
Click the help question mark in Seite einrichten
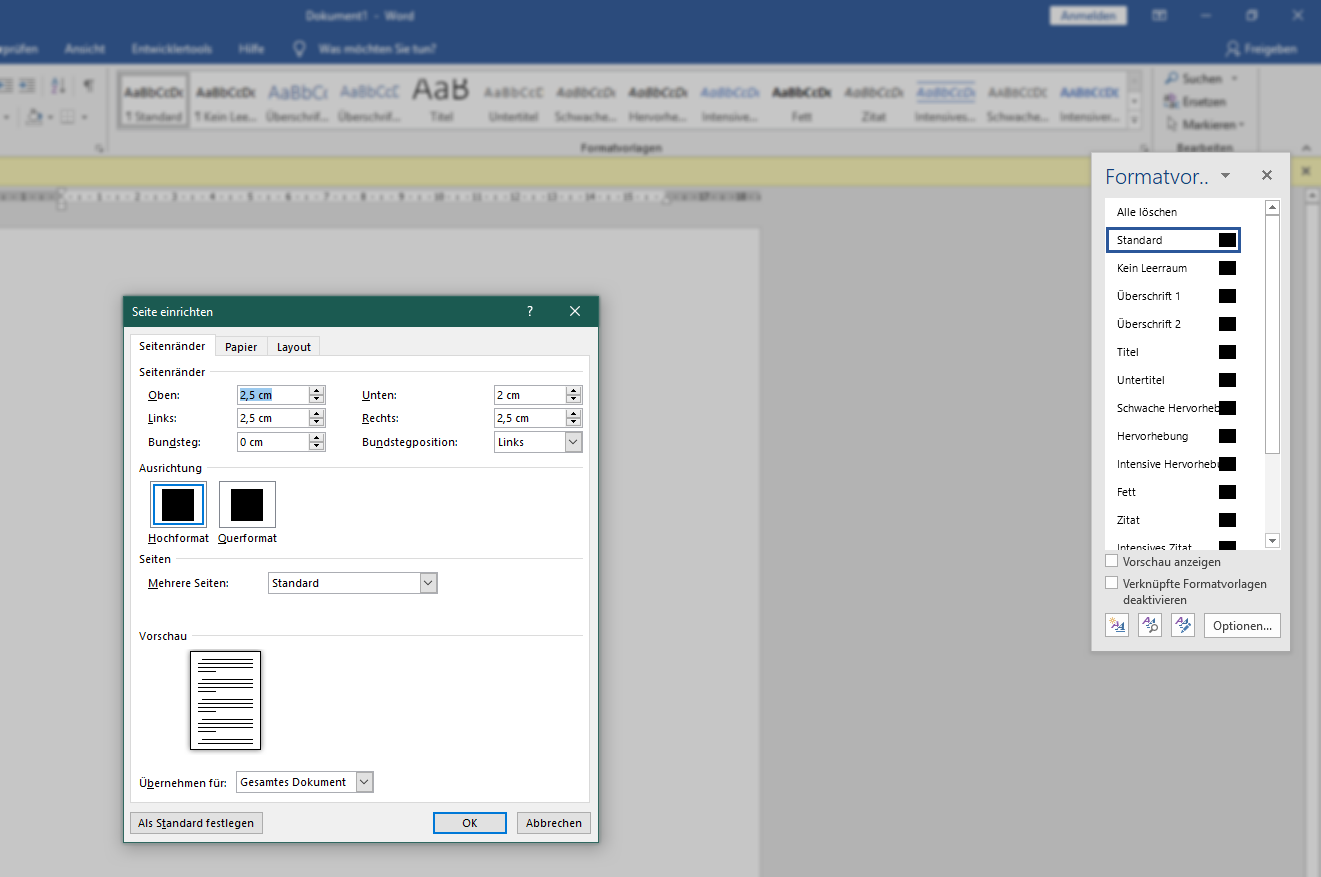tap(530, 311)
